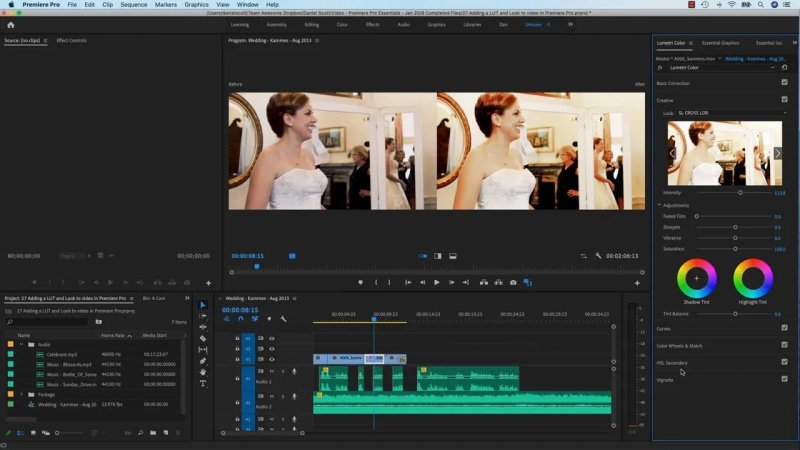Screen dimensions: 800x450
Task: Show more workspaces overflow chevron
Action: coord(570,24)
